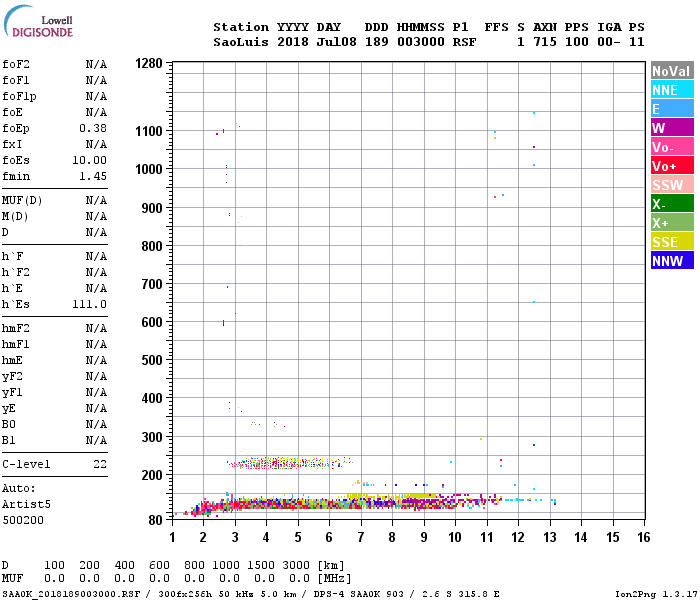Click the 1100 km axis label
700x600 pixels.
pos(149,131)
